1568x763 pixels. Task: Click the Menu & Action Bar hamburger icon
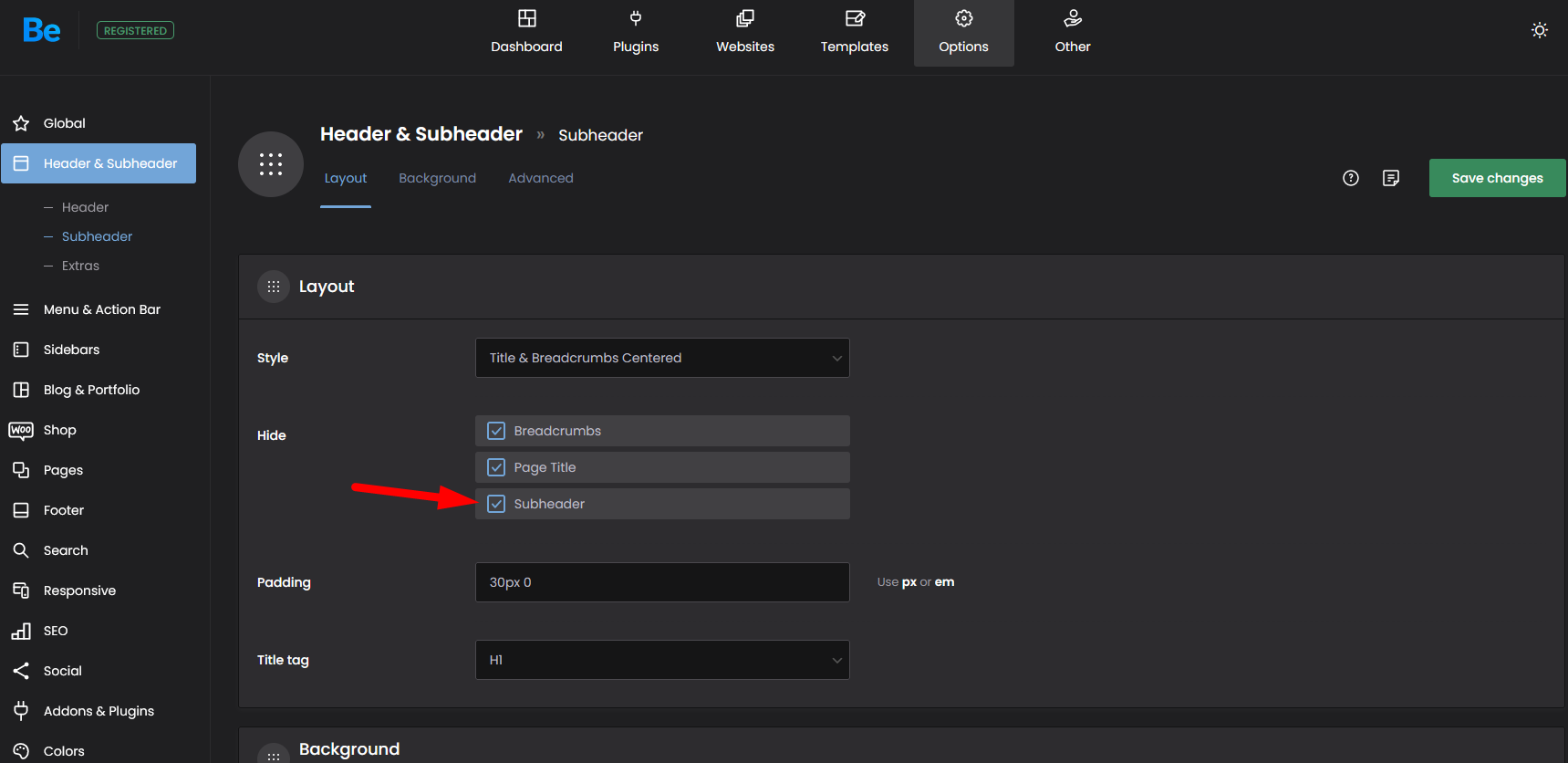[21, 309]
